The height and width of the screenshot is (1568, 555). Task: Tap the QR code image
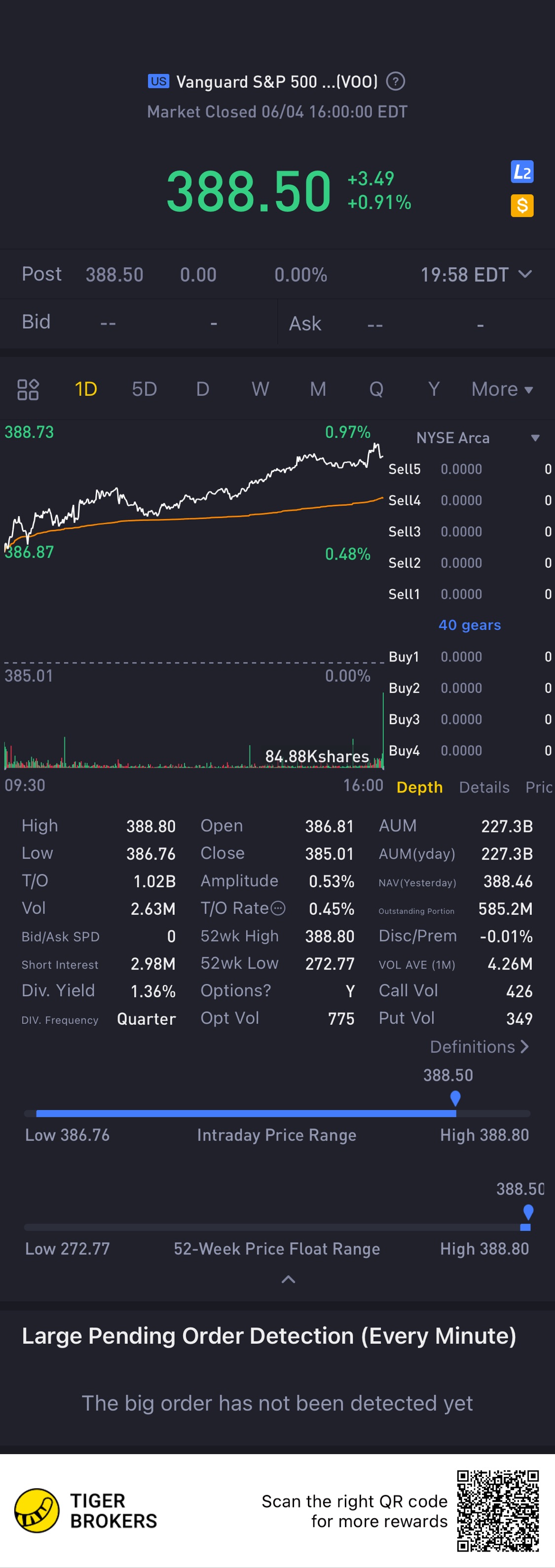click(498, 1510)
